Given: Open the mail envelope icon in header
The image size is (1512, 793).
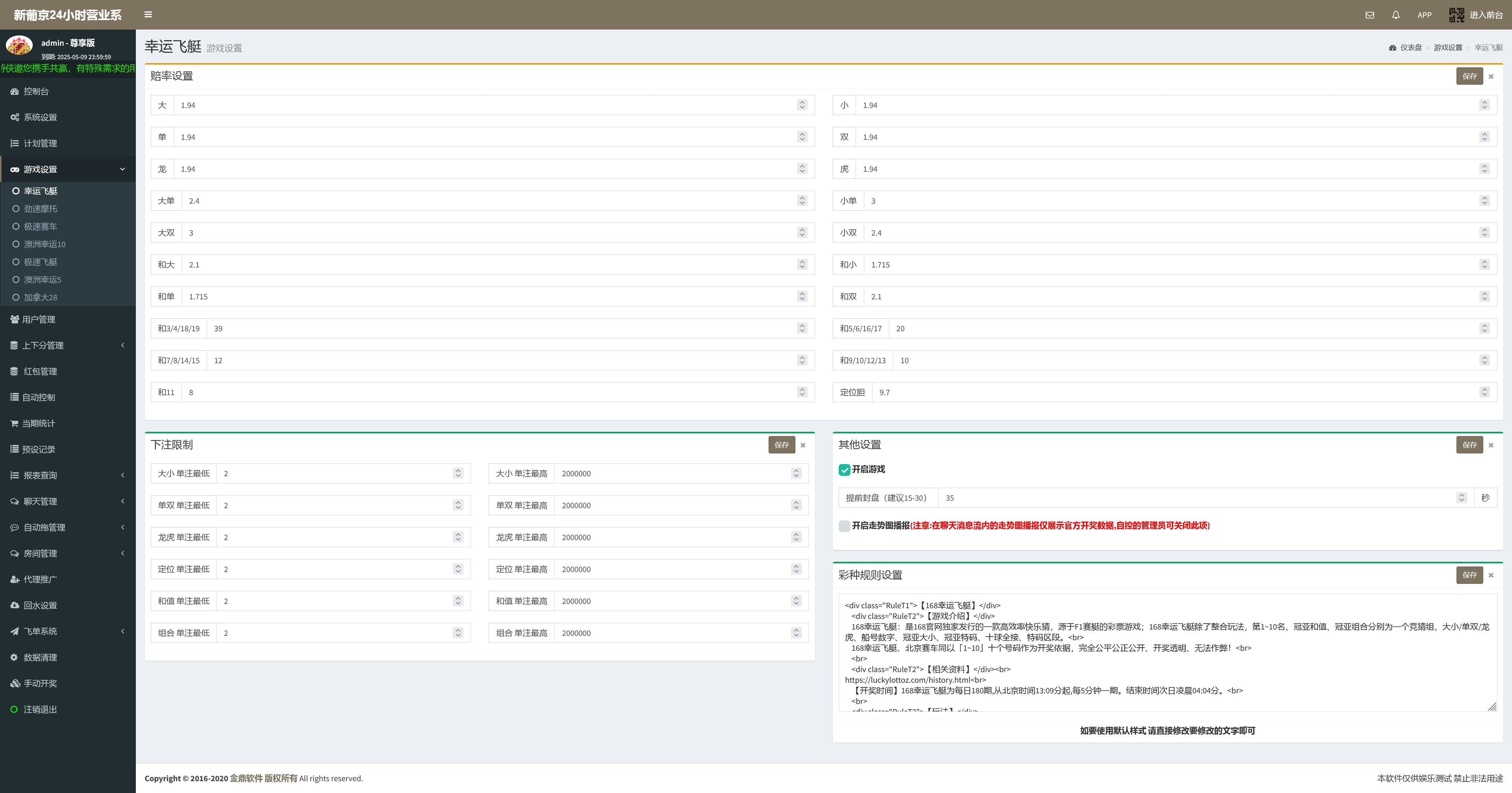Looking at the screenshot, I should coord(1369,15).
